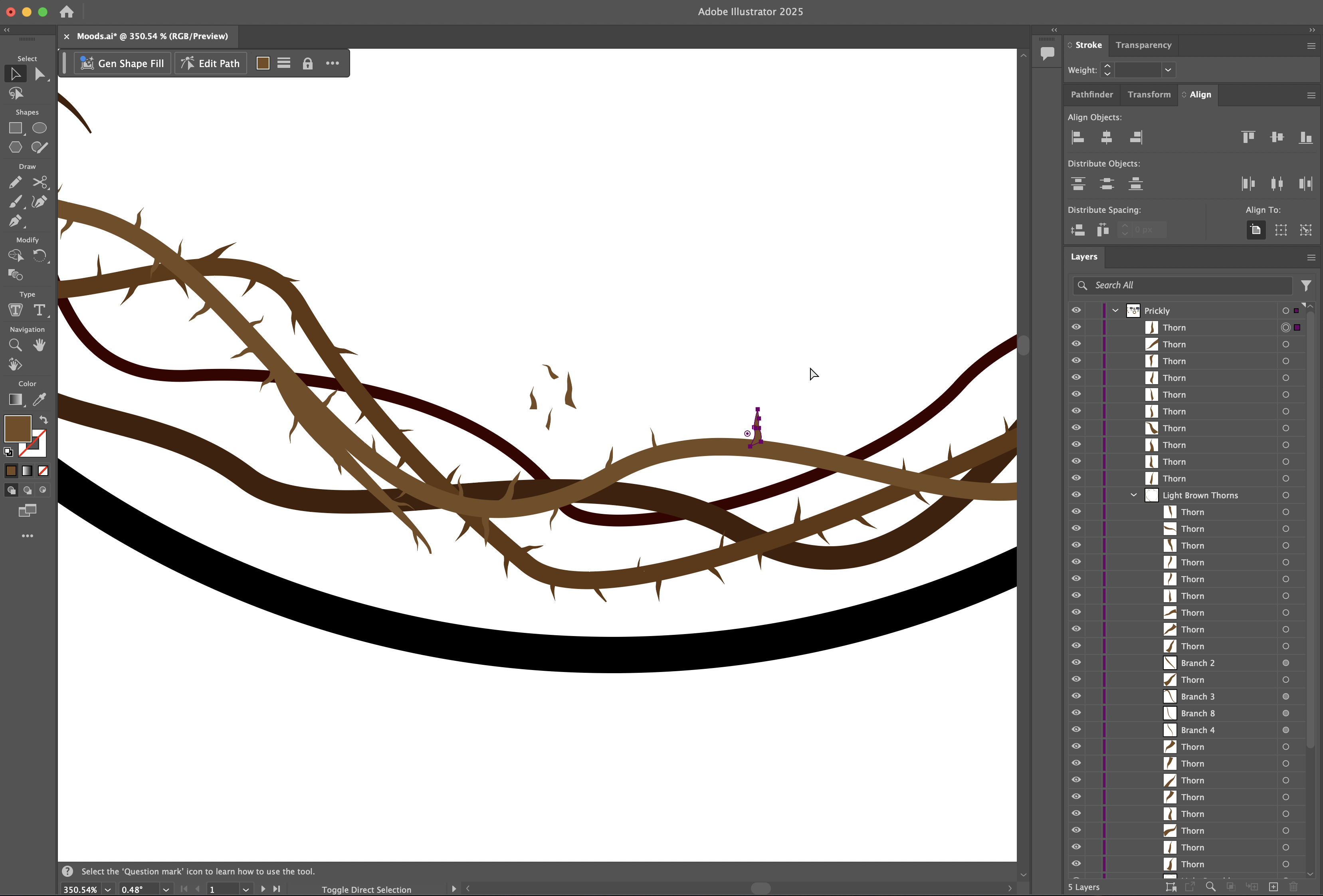
Task: Select the Zoom tool
Action: coord(16,345)
